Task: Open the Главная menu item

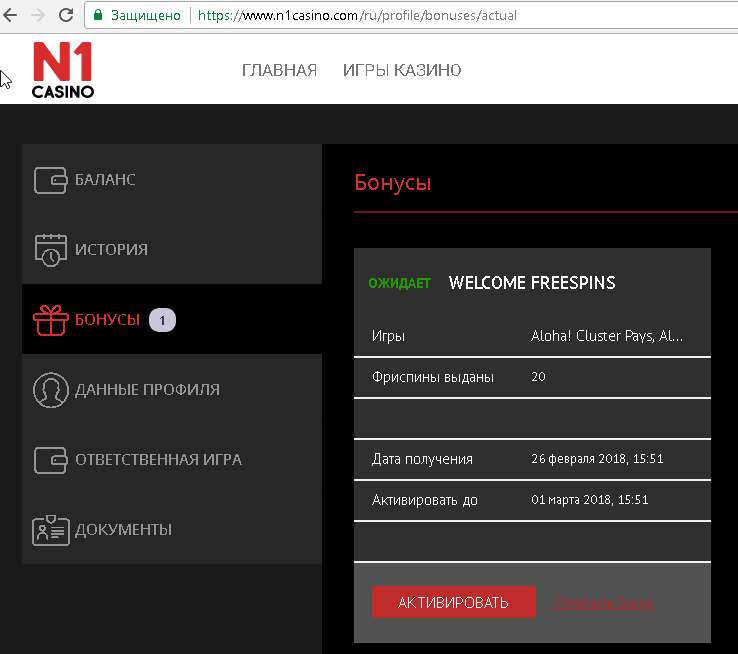Action: (280, 70)
